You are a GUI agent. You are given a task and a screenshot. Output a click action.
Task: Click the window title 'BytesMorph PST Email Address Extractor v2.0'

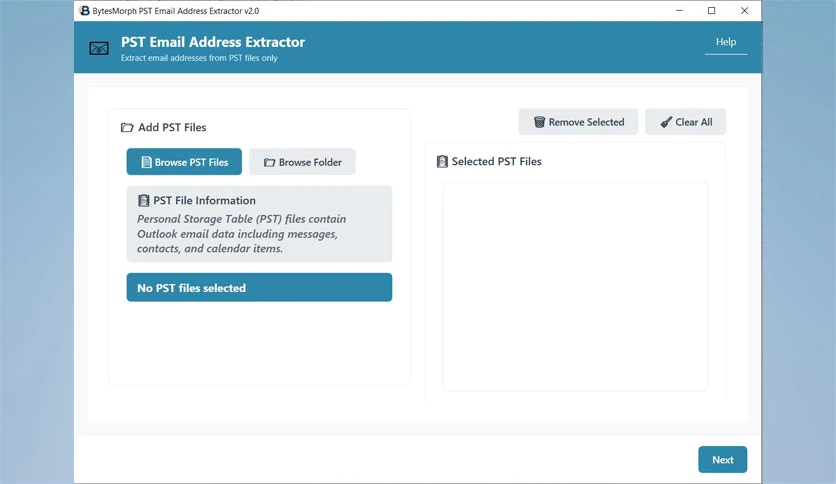[x=175, y=11]
